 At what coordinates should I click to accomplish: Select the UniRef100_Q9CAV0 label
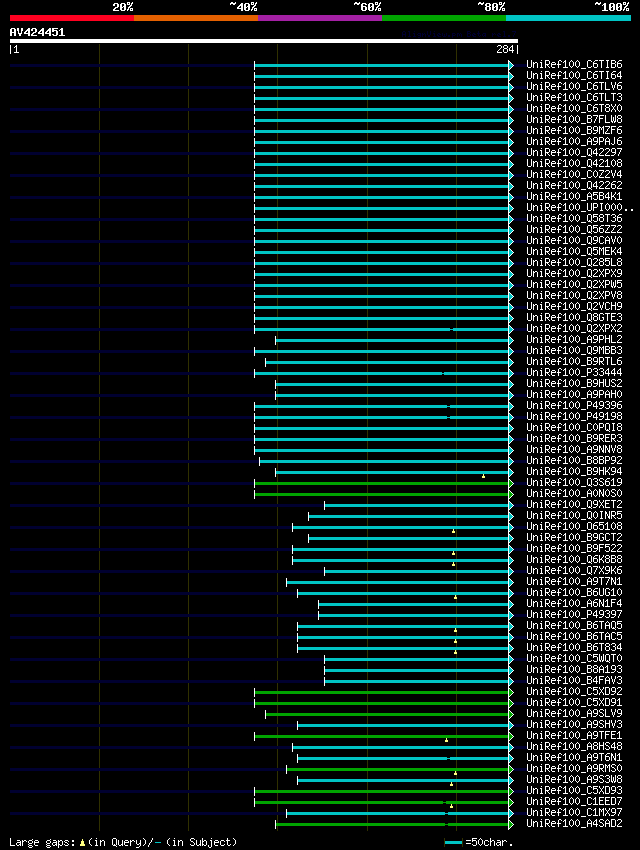[574, 240]
